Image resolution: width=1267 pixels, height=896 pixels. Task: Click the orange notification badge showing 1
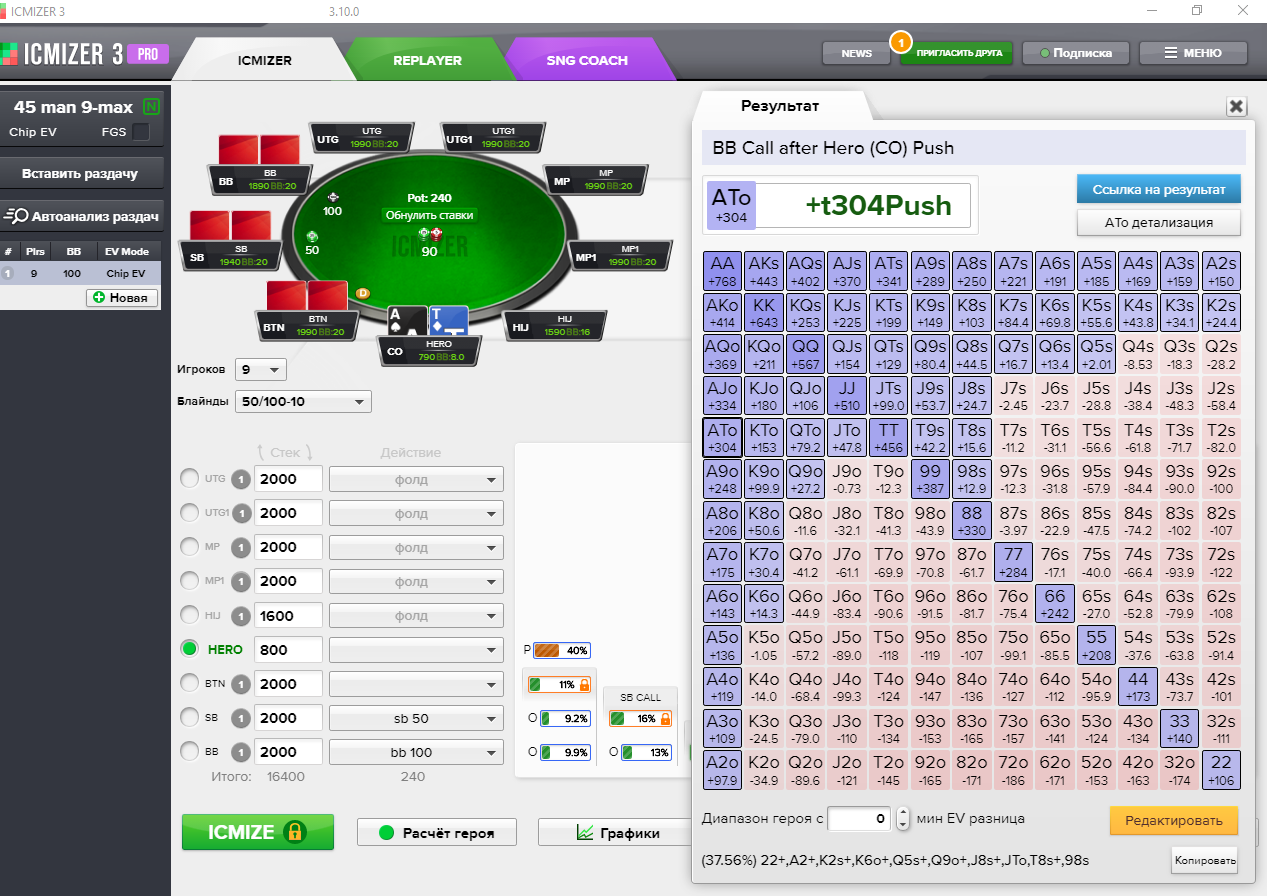click(900, 43)
